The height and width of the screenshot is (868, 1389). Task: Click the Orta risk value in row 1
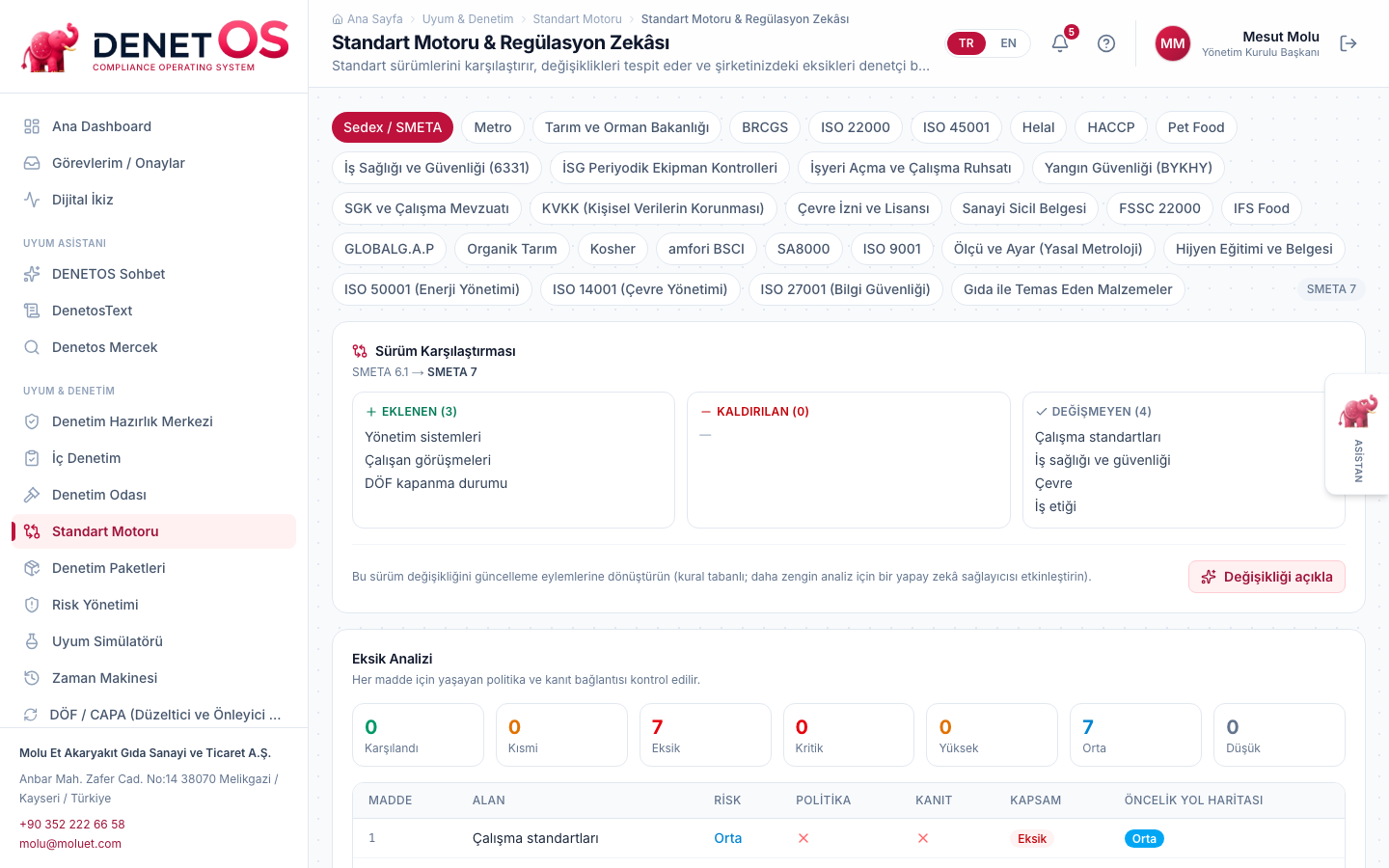pyautogui.click(x=728, y=838)
